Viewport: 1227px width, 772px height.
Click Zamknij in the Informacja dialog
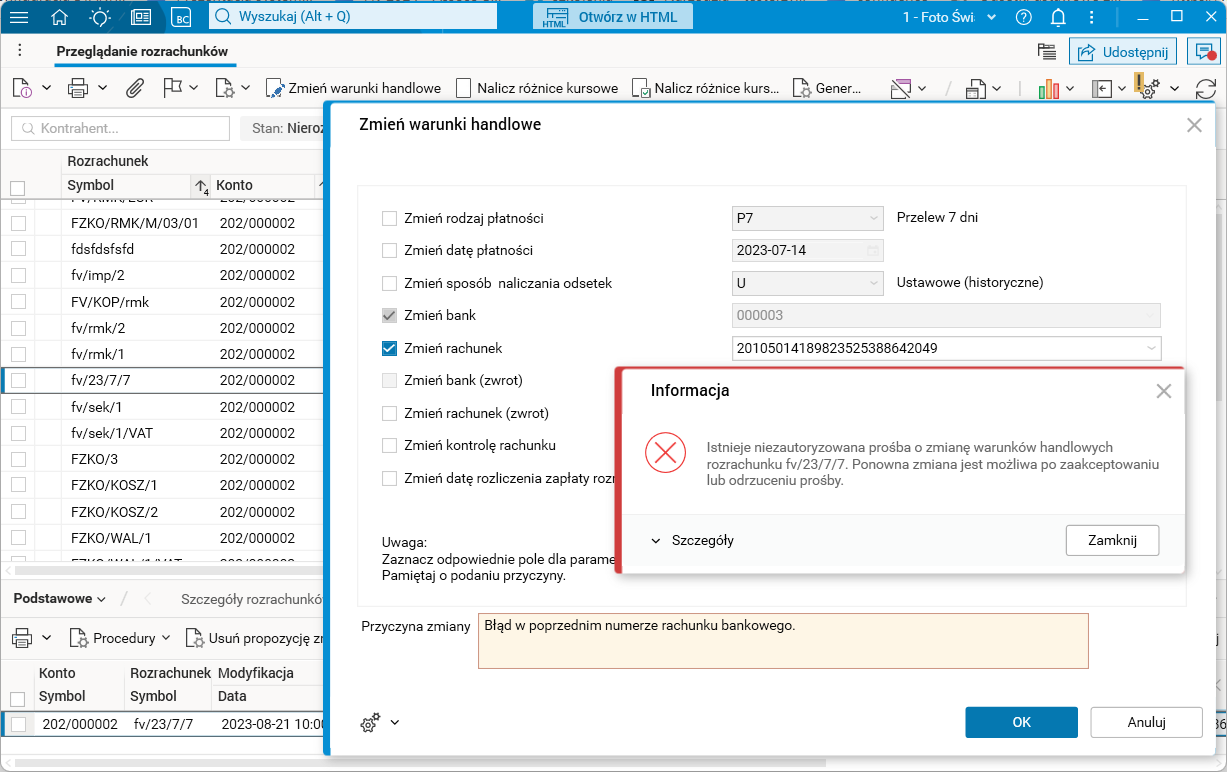tap(1113, 540)
